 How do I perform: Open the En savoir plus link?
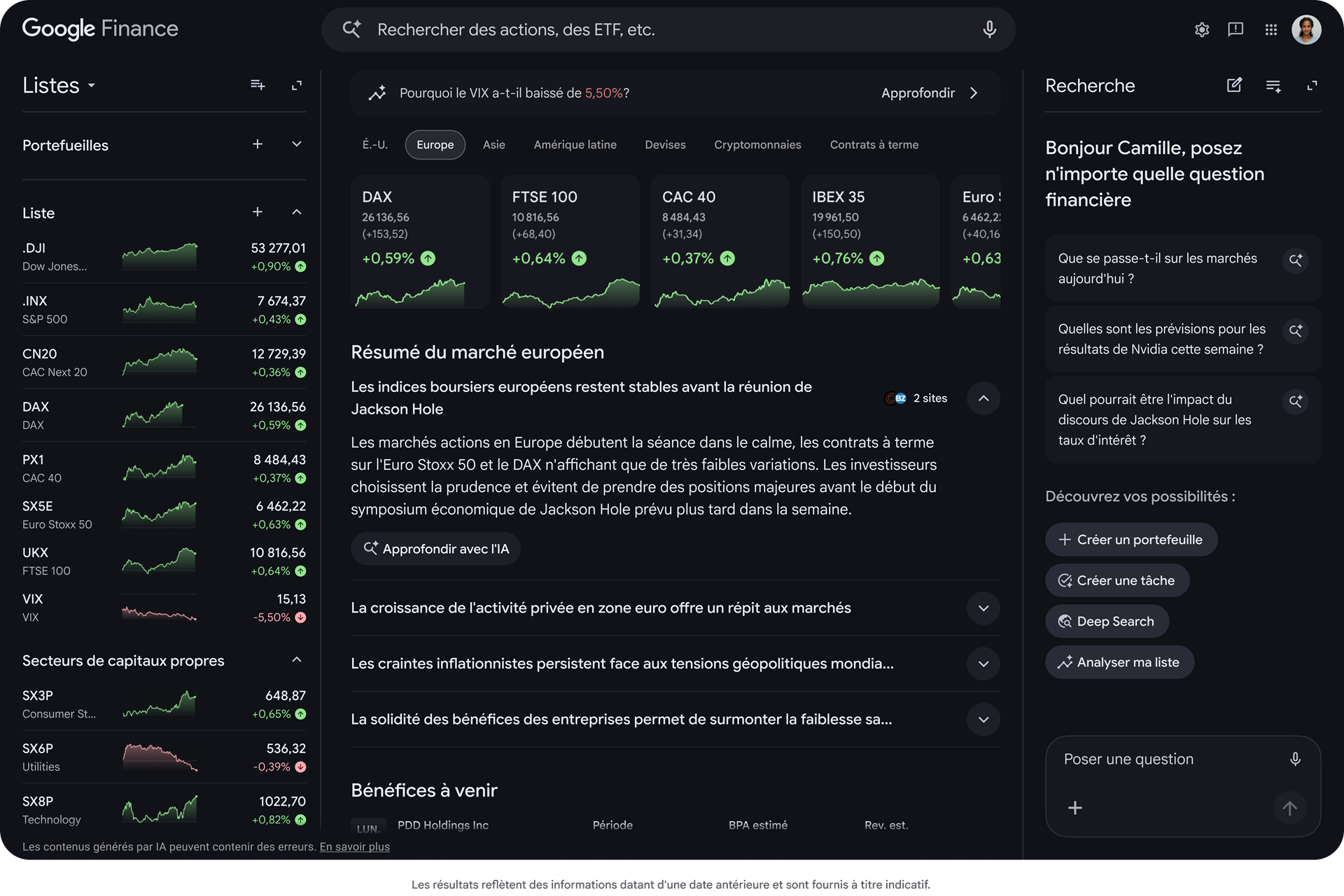click(355, 847)
